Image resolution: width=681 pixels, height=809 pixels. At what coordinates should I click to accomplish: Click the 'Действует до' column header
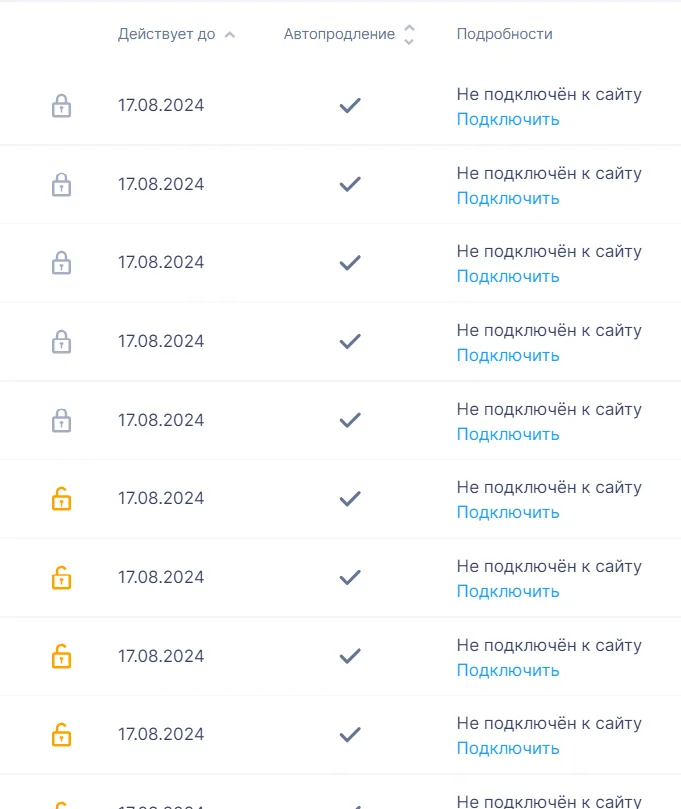(x=167, y=34)
